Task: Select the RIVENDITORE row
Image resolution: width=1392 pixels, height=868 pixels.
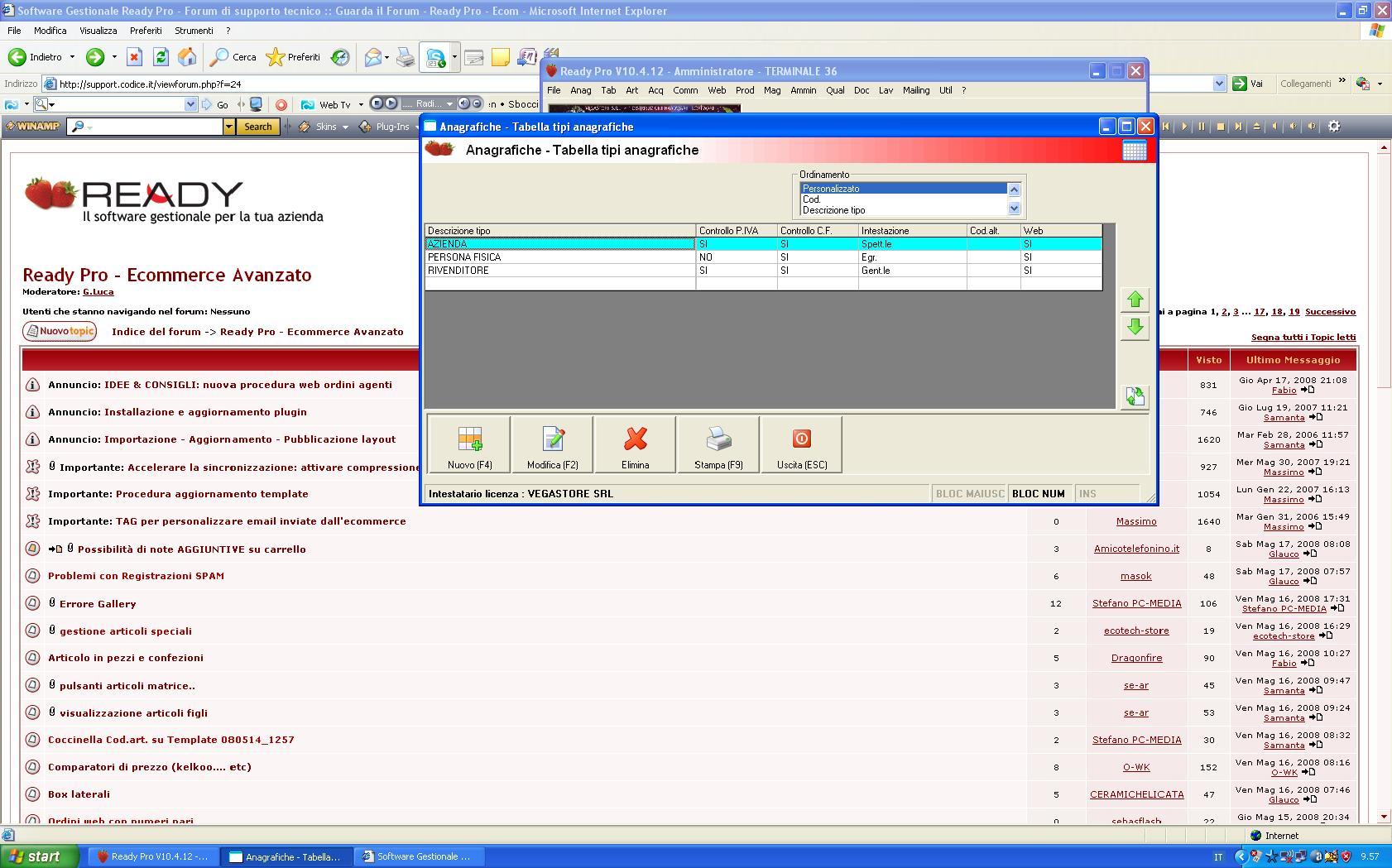Action: tap(763, 271)
